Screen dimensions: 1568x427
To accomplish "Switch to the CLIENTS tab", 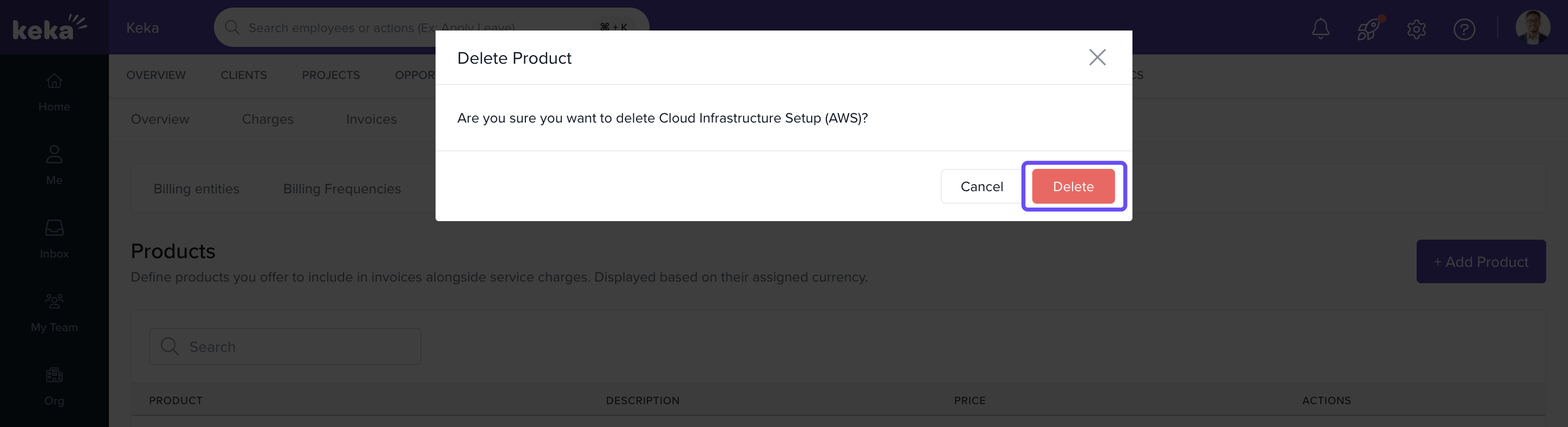I will [x=243, y=75].
